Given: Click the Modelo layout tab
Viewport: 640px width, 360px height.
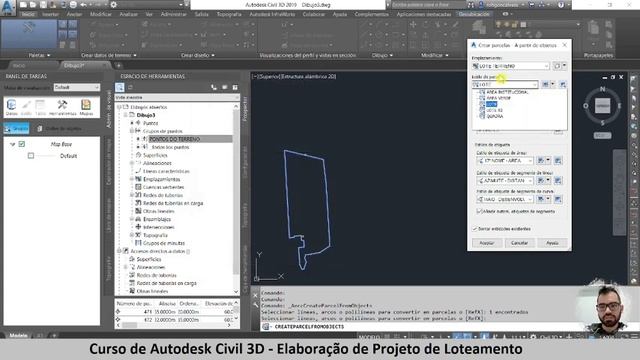Looking at the screenshot, I should coord(18,336).
